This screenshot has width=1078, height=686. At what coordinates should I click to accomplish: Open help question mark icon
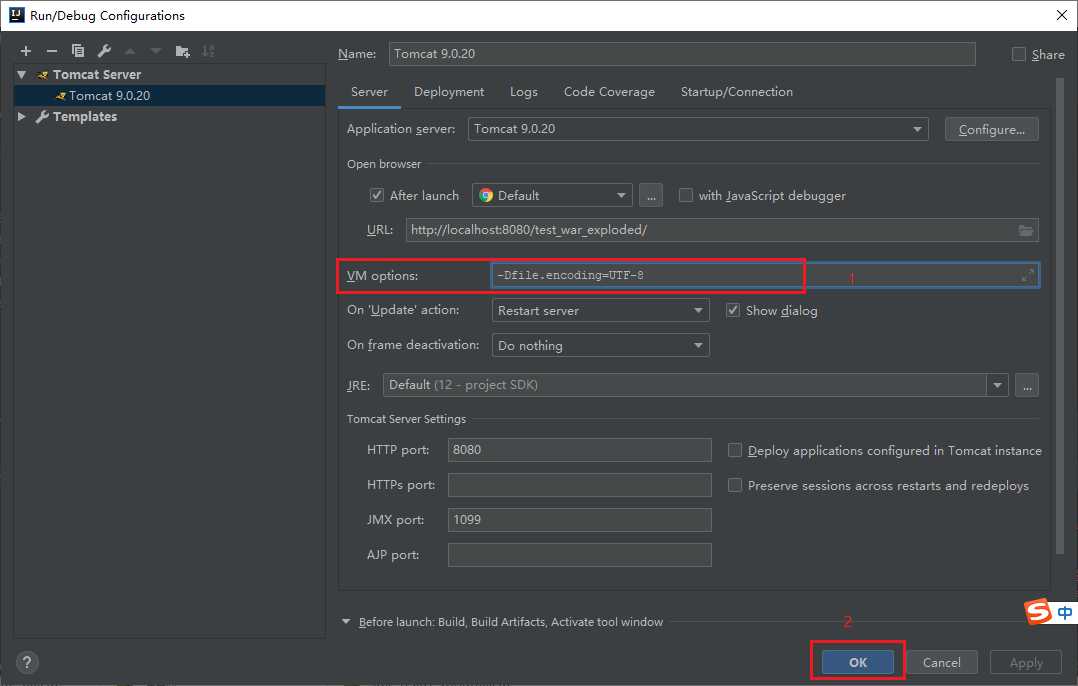(27, 663)
